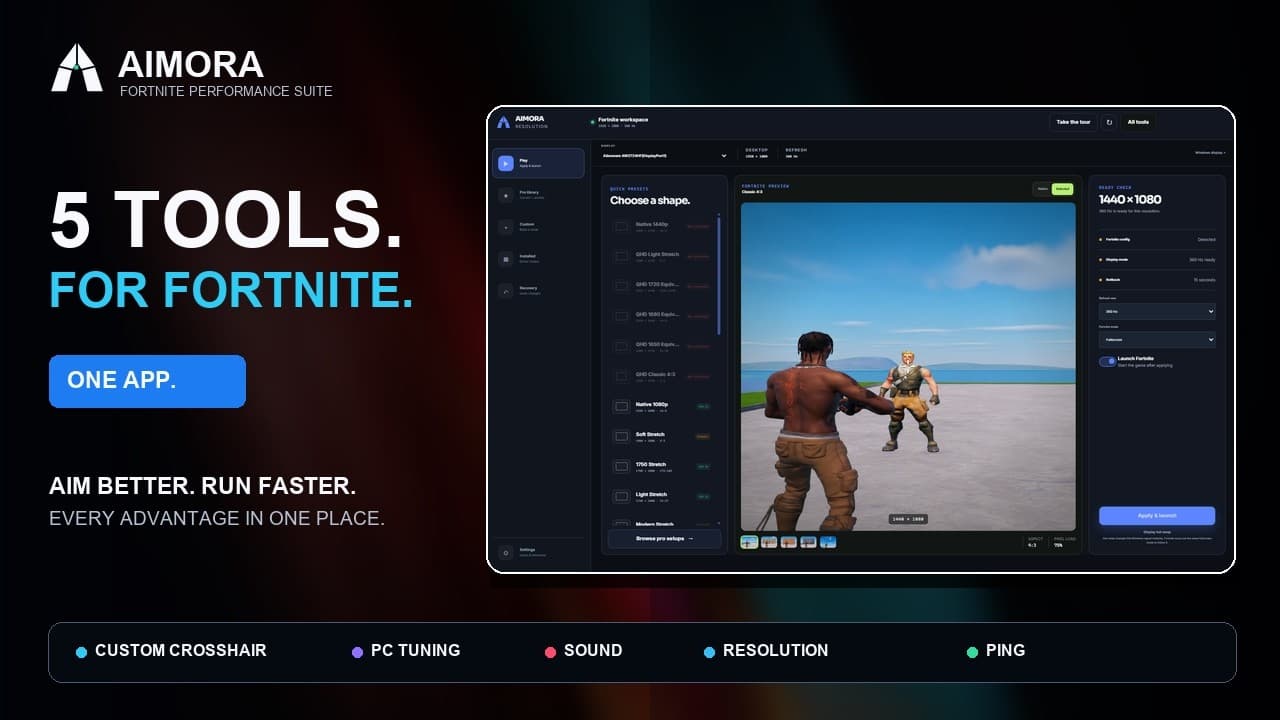
Task: Select the QHD Light Stretch preset
Action: coord(661,256)
